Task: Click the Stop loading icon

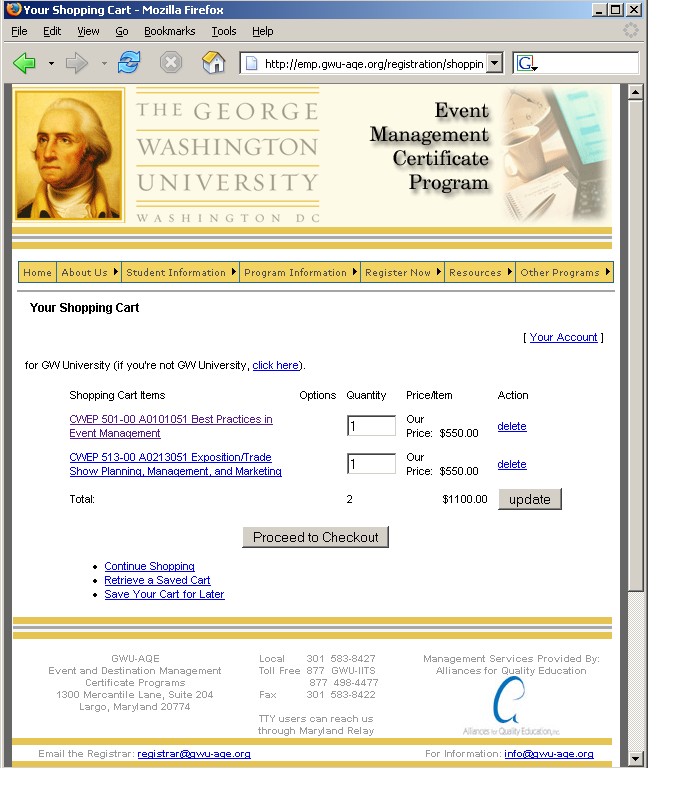Action: click(x=171, y=63)
